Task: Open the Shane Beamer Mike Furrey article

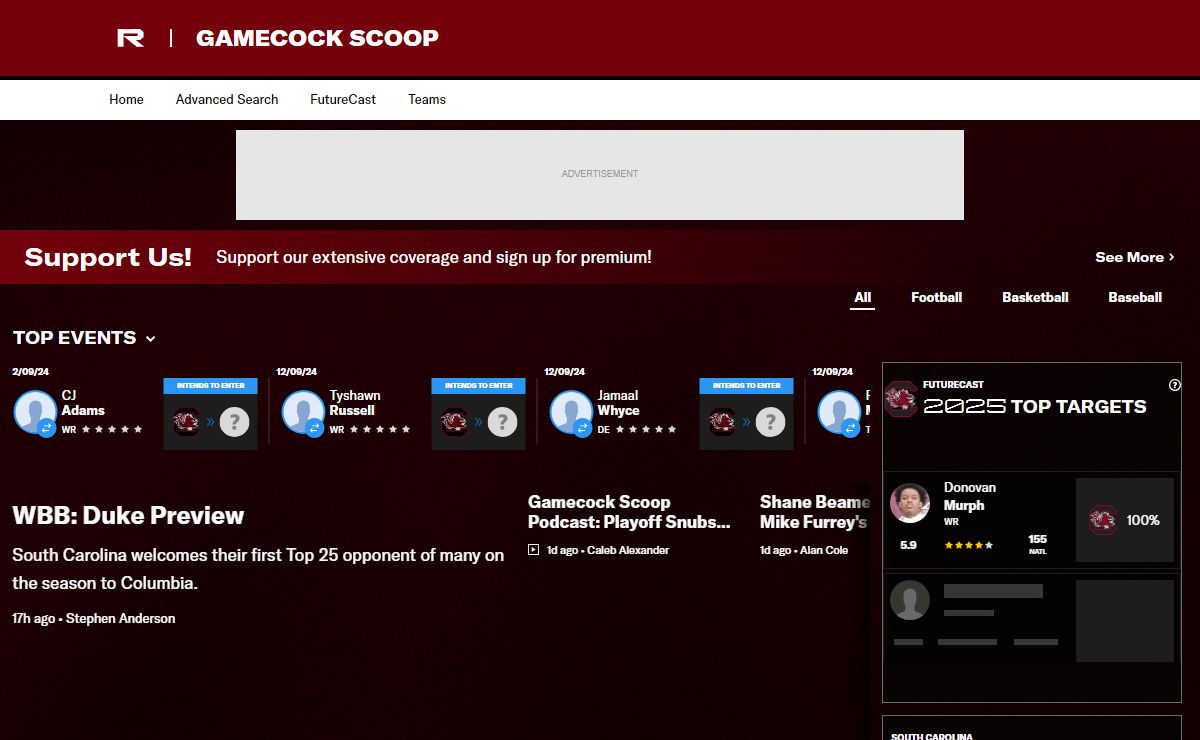Action: (813, 512)
